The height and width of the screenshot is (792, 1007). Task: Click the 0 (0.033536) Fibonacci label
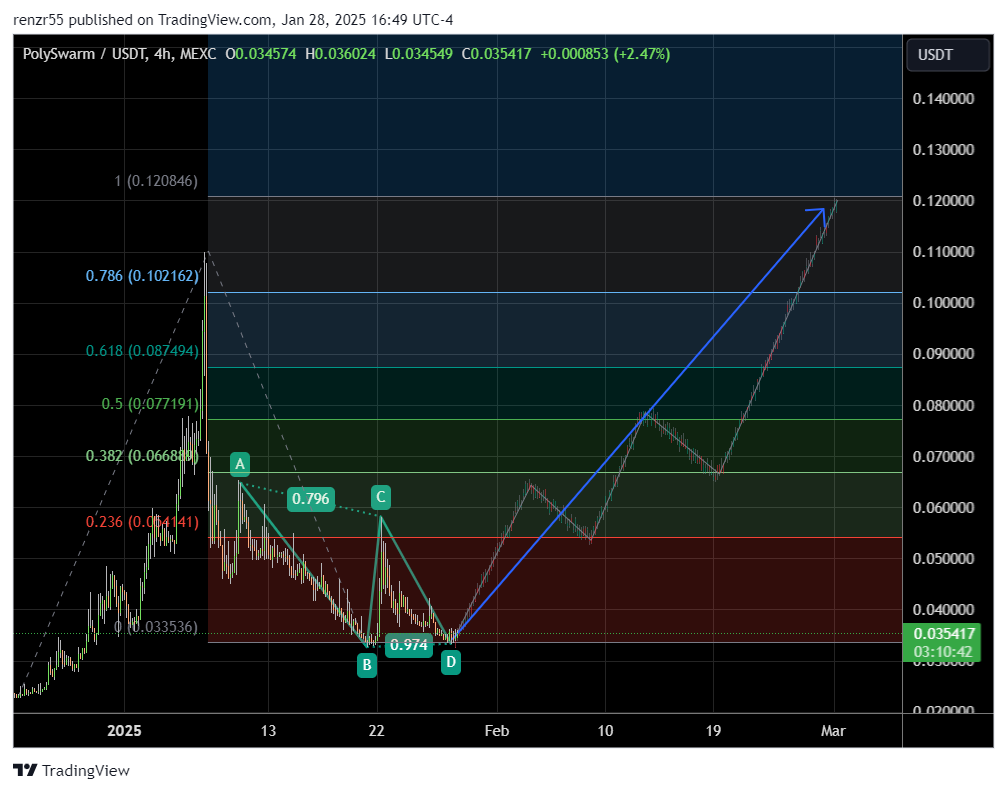tap(155, 627)
